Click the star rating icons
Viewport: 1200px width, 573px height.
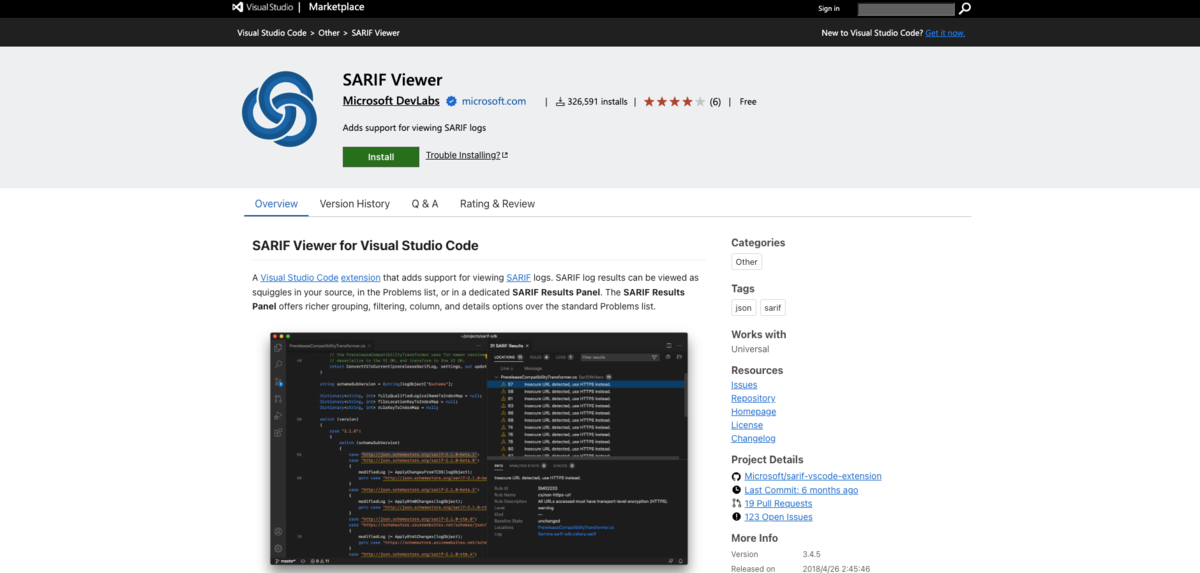[675, 101]
